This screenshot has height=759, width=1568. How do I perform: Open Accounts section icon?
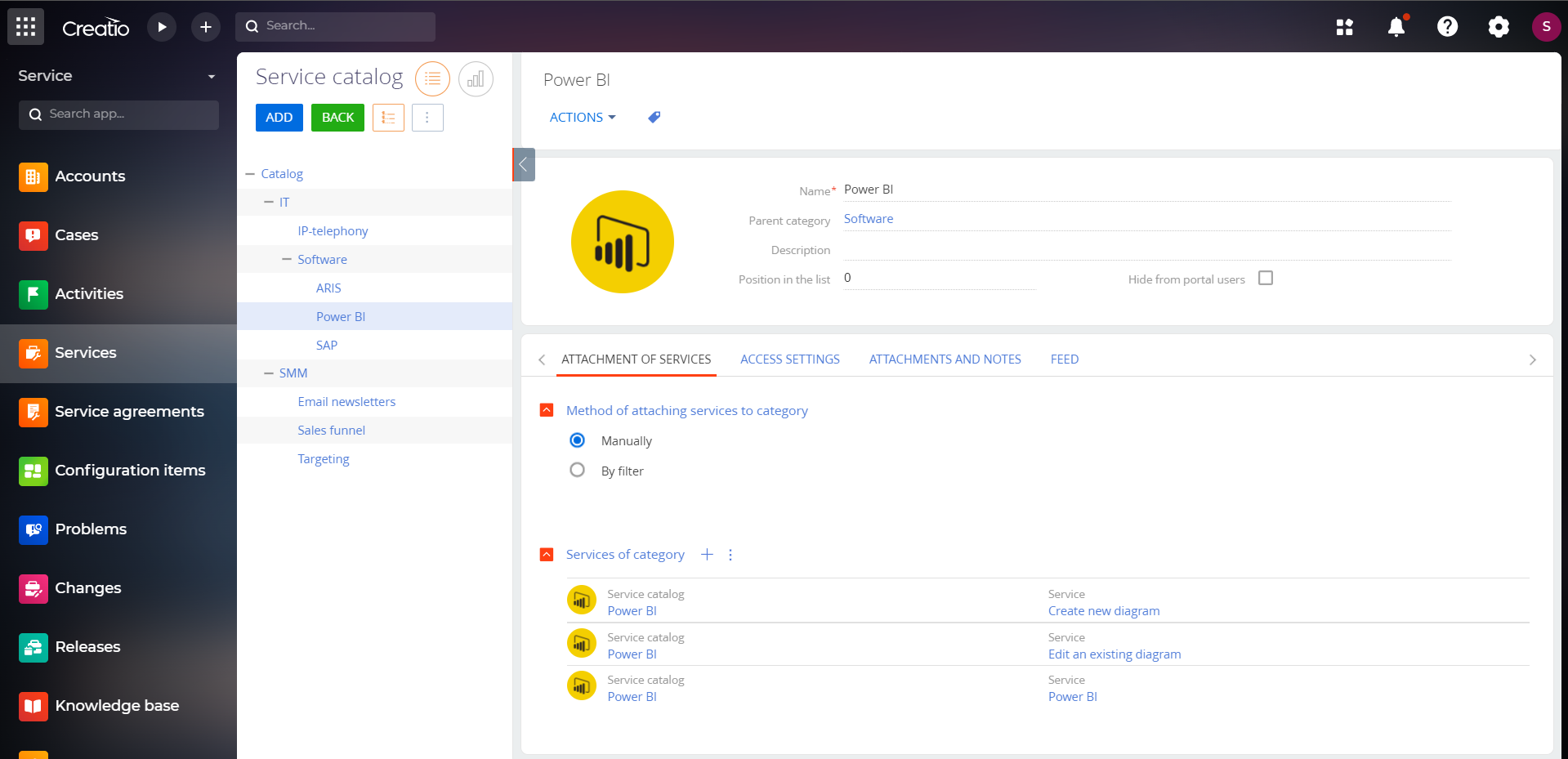(33, 176)
